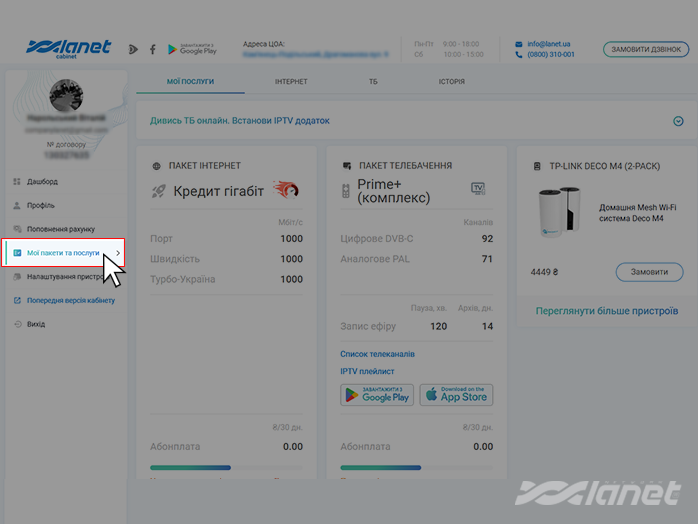Open Поповнення рахунку in the sidebar
698x524 pixels.
(66, 229)
